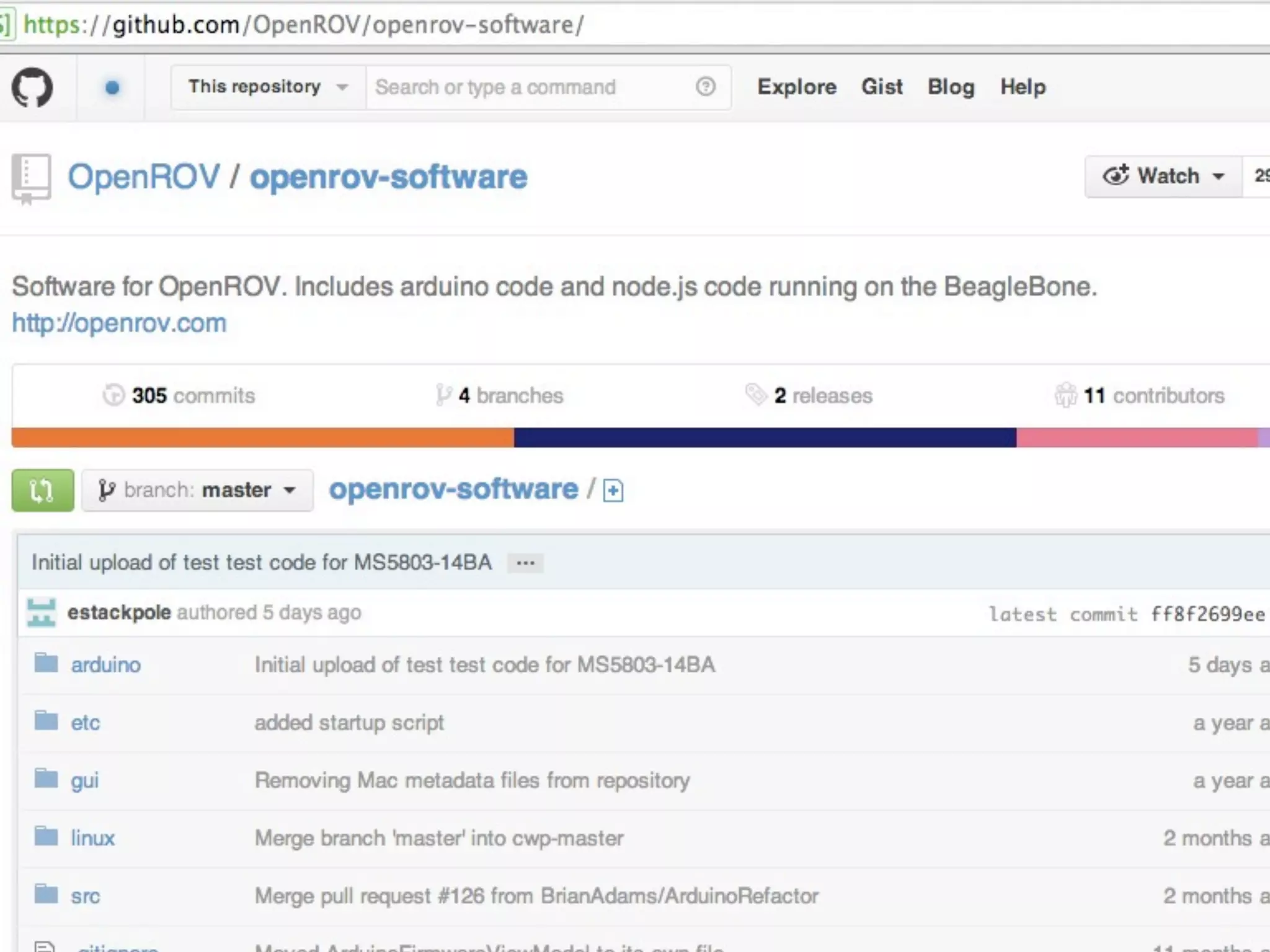View the 305 commits link
Image resolution: width=1270 pixels, height=952 pixels.
(179, 395)
